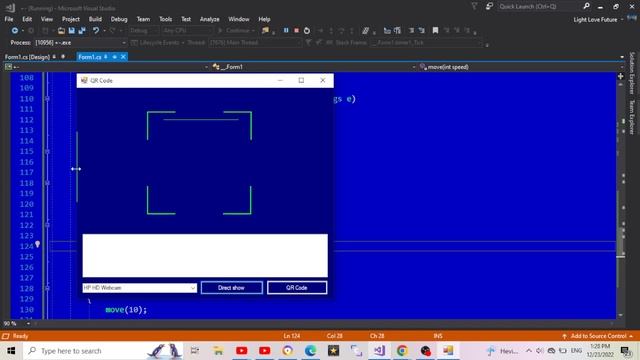Close the Form1.cs tab
The width and height of the screenshot is (640, 360).
(123, 57)
